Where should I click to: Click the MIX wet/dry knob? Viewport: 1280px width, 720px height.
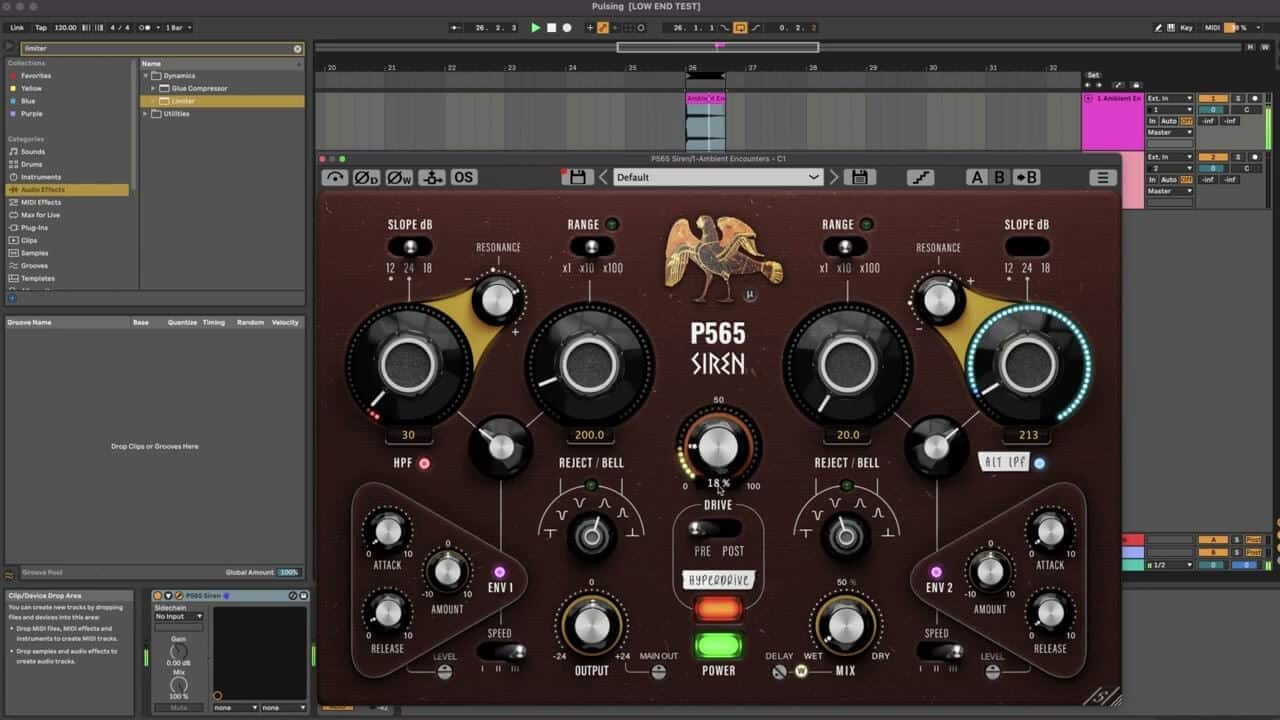[846, 625]
